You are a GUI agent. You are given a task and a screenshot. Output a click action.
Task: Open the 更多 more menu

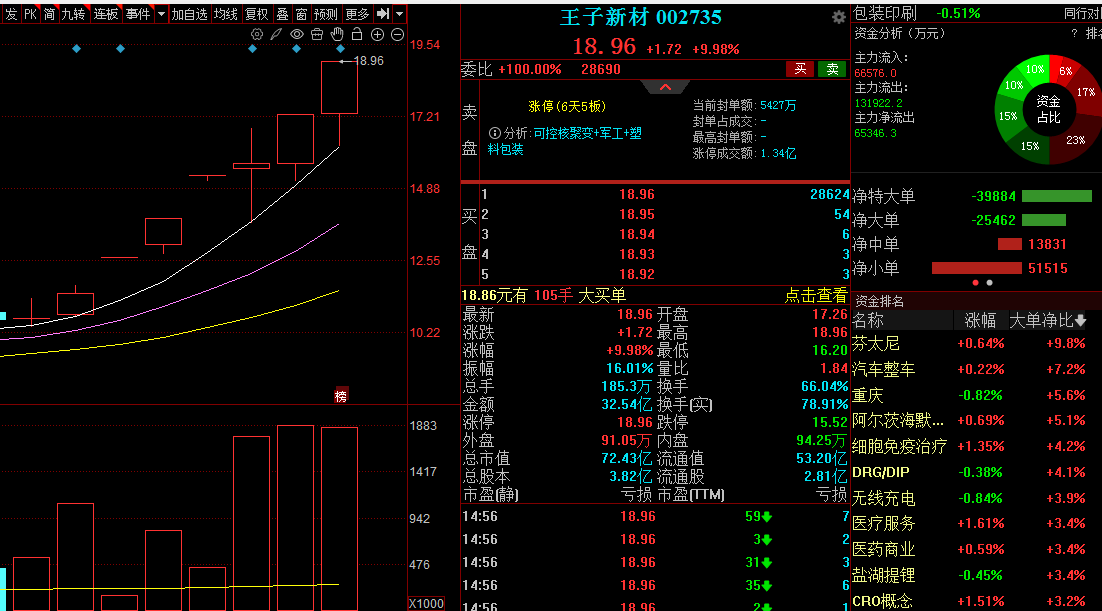pyautogui.click(x=357, y=14)
